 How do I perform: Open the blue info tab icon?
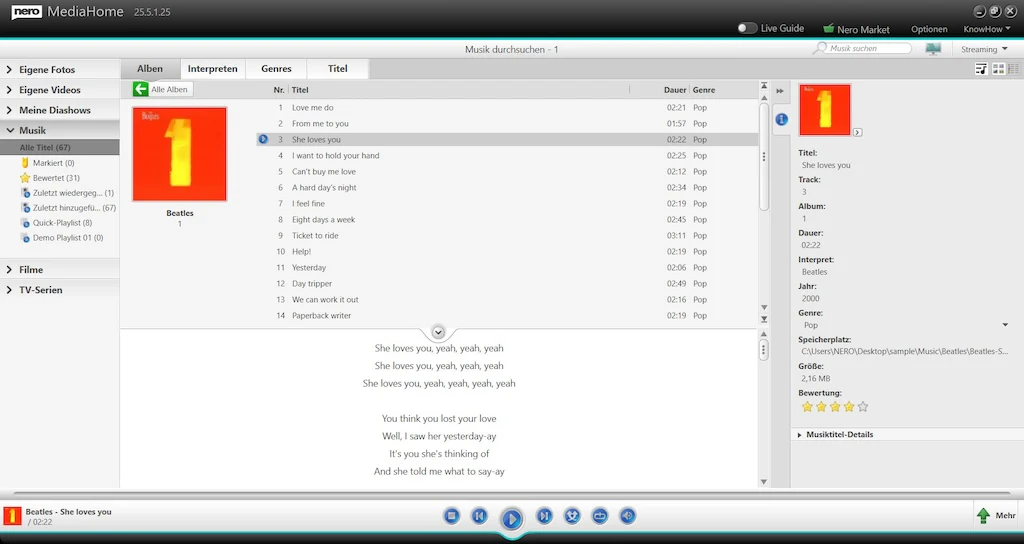[781, 119]
